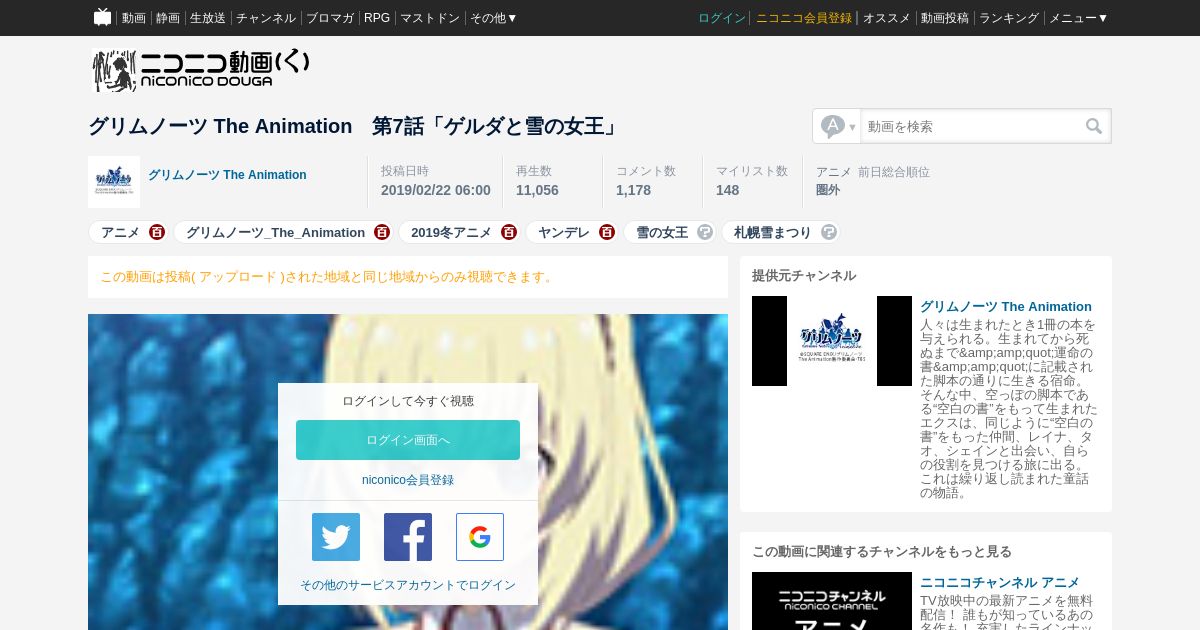
Task: Open 静画 in top navigation
Action: click(168, 18)
